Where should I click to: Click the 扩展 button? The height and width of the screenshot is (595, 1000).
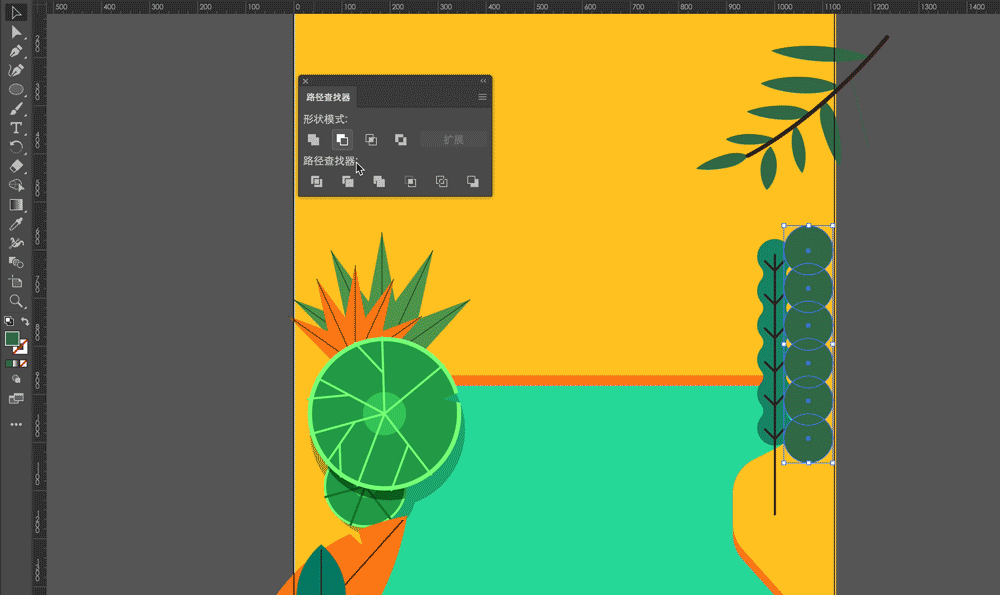point(453,140)
